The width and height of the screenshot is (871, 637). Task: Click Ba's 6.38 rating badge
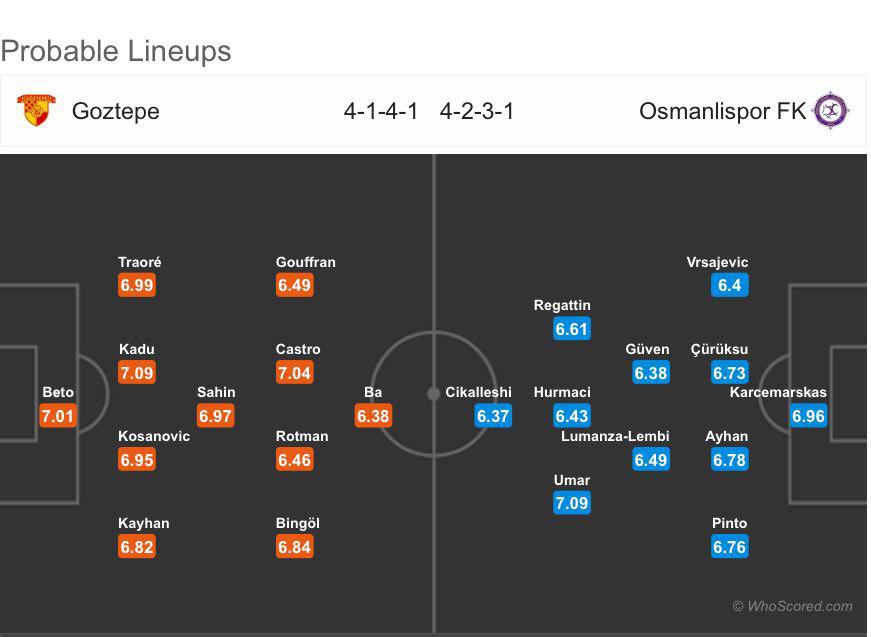point(373,416)
